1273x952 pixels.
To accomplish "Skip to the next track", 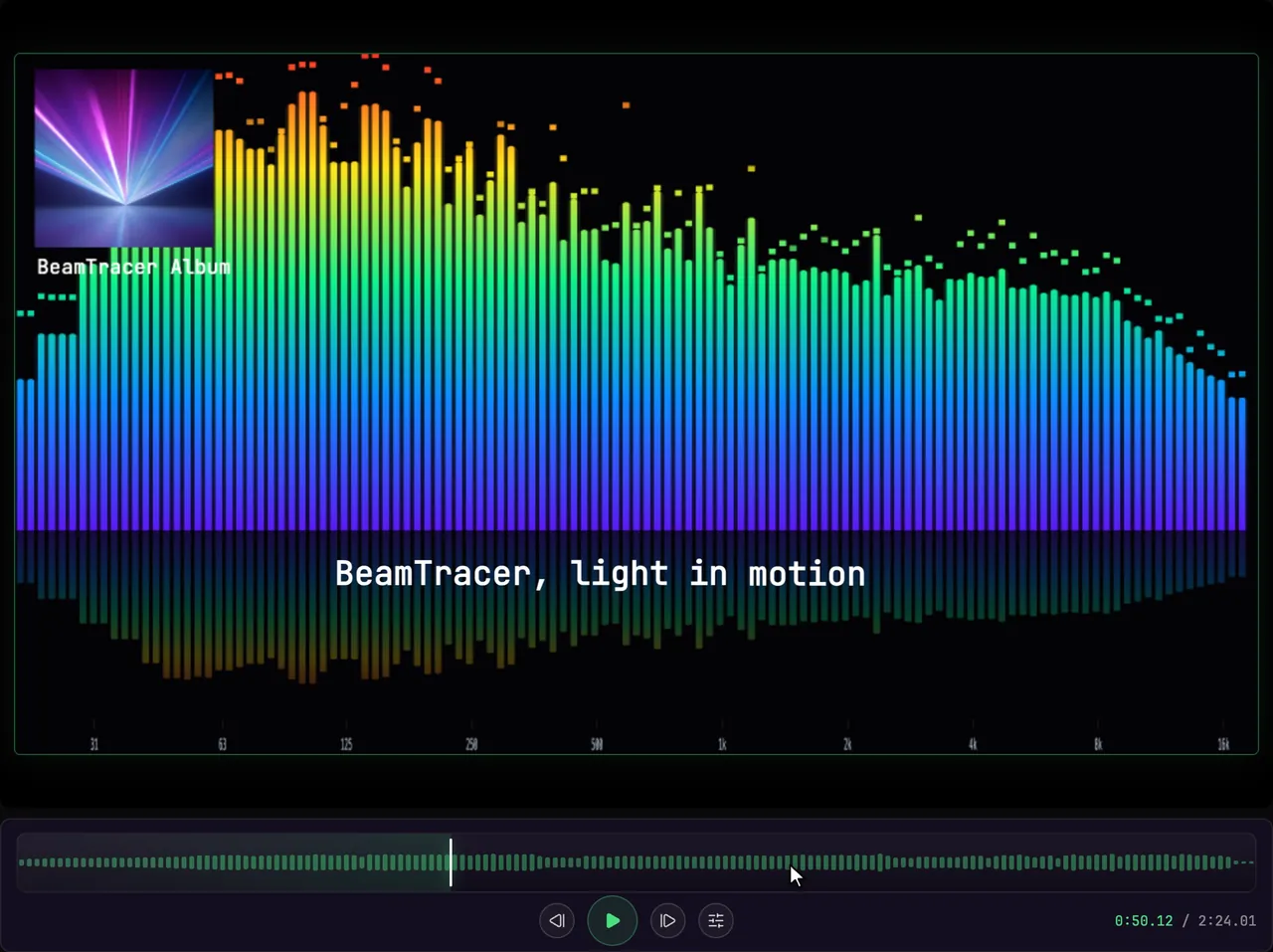I will (x=668, y=920).
